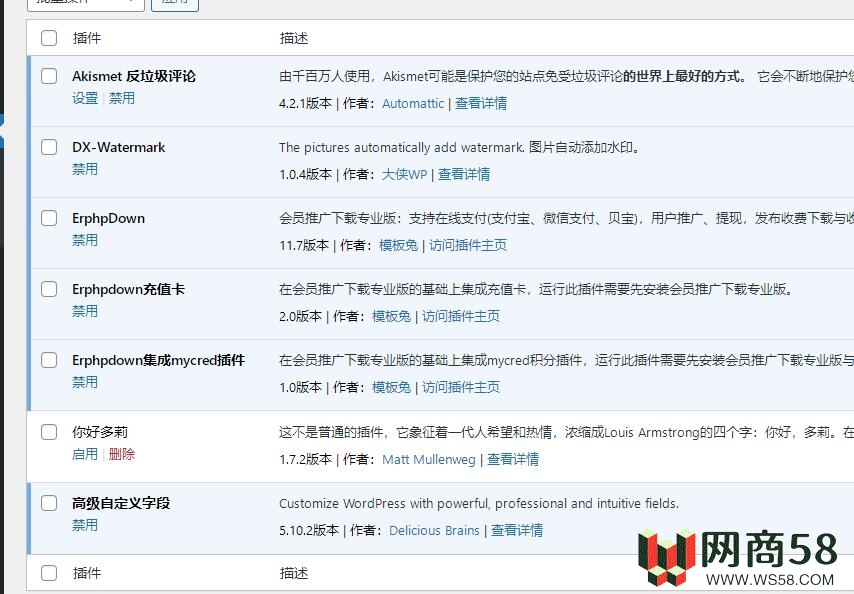The width and height of the screenshot is (854, 594).
Task: Click 删除 to delete 你好多莉
Action: 122,454
